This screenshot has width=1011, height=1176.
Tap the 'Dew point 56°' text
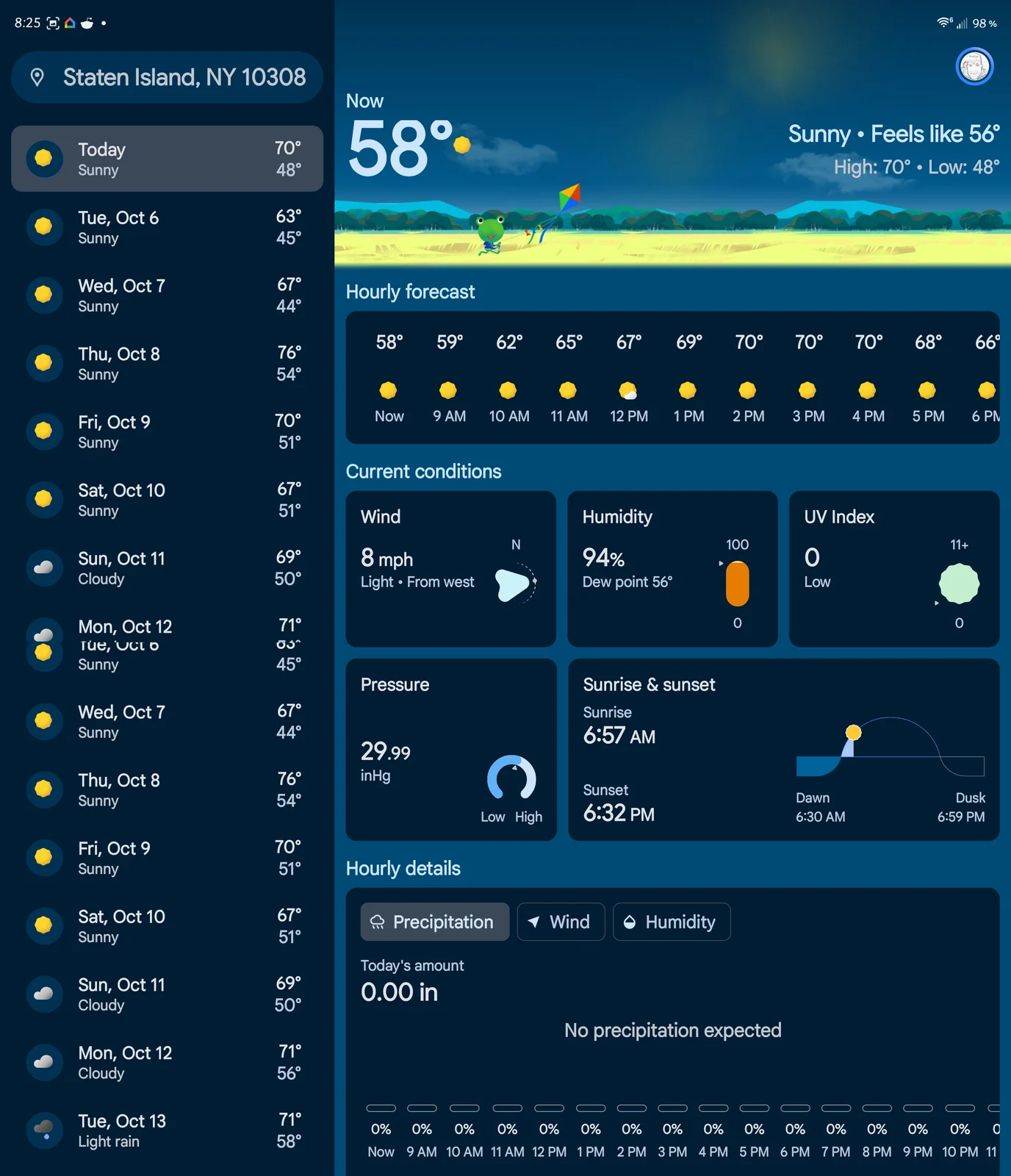click(x=627, y=582)
